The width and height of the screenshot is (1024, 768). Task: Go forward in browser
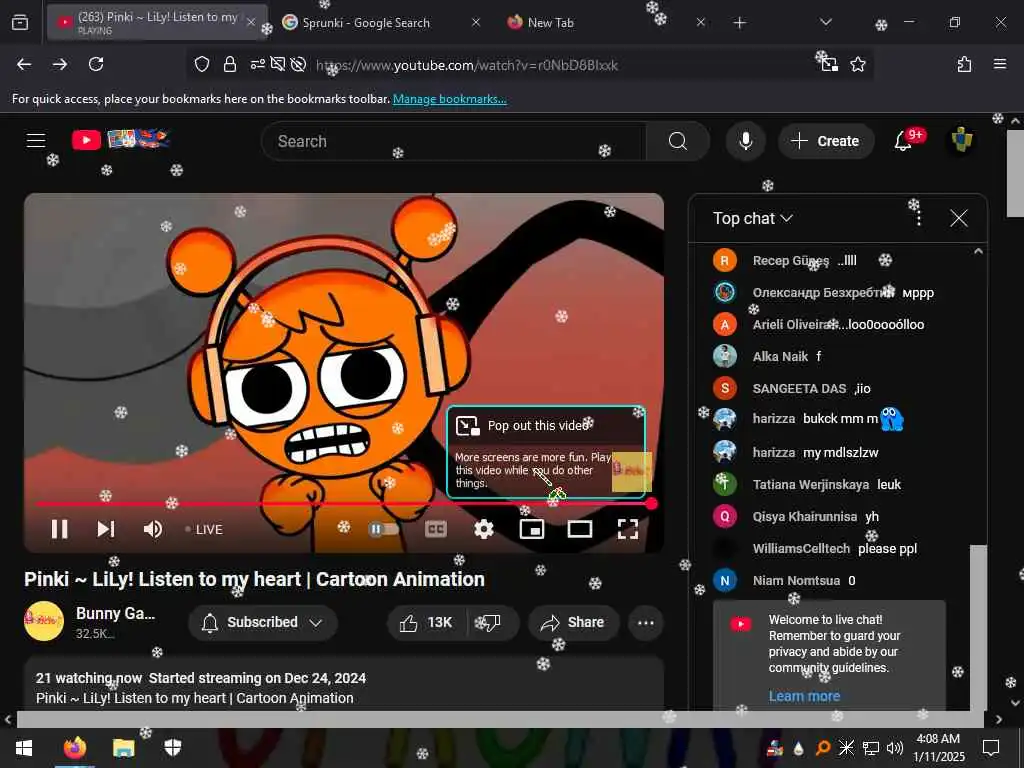pos(60,64)
